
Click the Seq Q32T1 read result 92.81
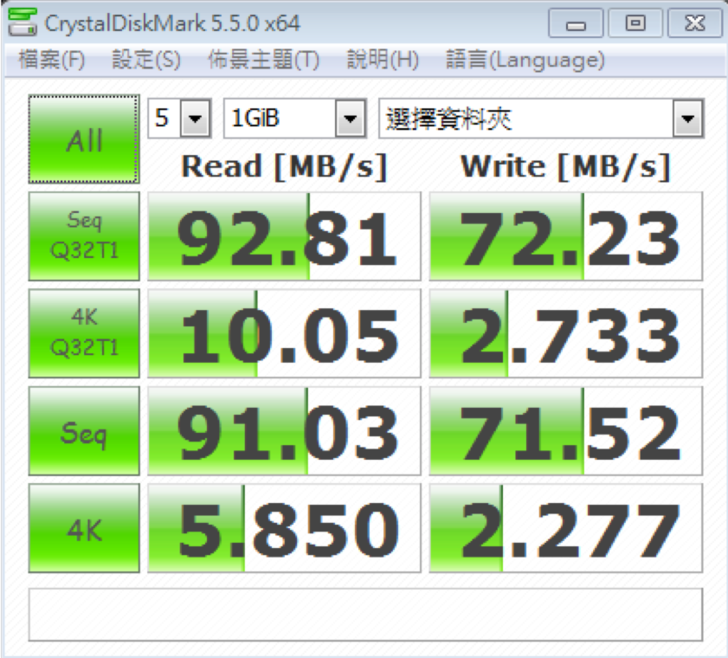pos(285,236)
